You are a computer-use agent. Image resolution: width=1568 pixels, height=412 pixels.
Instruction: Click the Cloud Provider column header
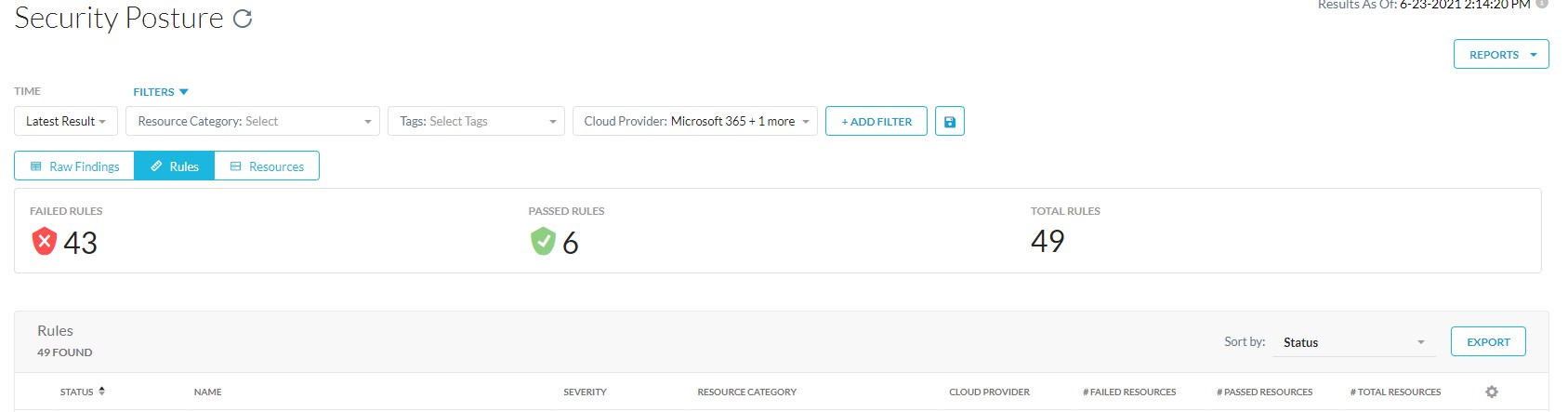click(989, 392)
